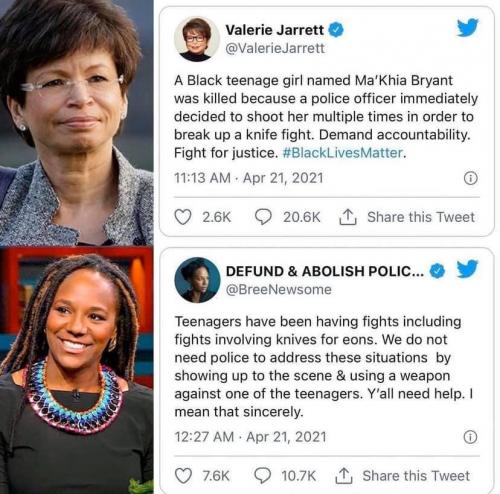Click share upload icon on Valerie Jarrett's tweet
Viewport: 500px width, 494px height.
tap(348, 217)
